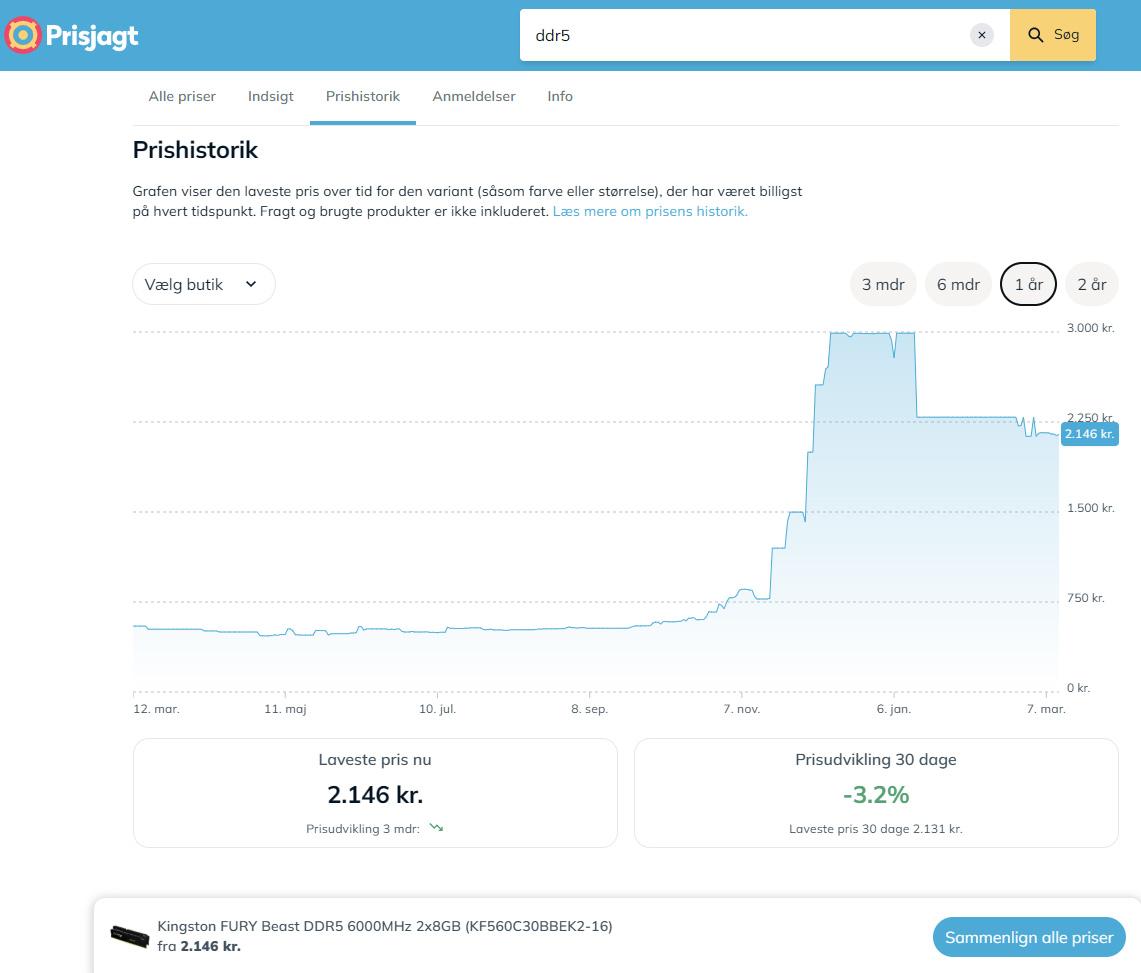Image resolution: width=1141 pixels, height=973 pixels.
Task: Click the Prisjagt logo icon
Action: [x=22, y=36]
